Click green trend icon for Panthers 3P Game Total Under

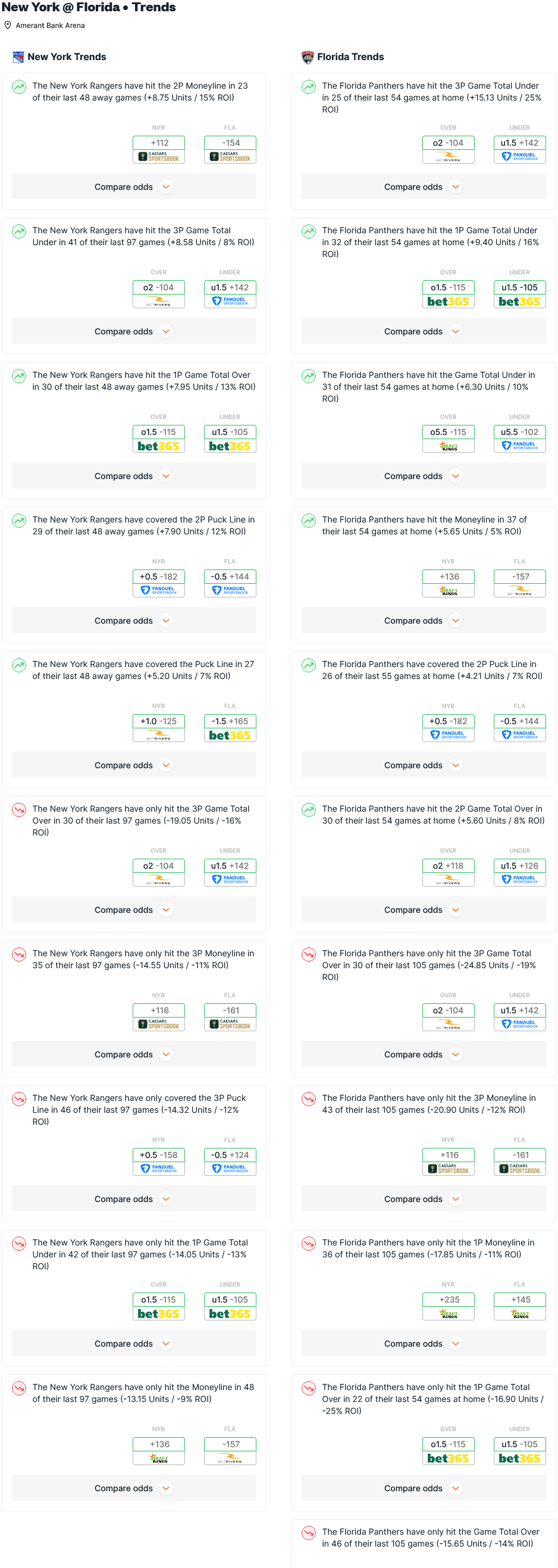[309, 87]
